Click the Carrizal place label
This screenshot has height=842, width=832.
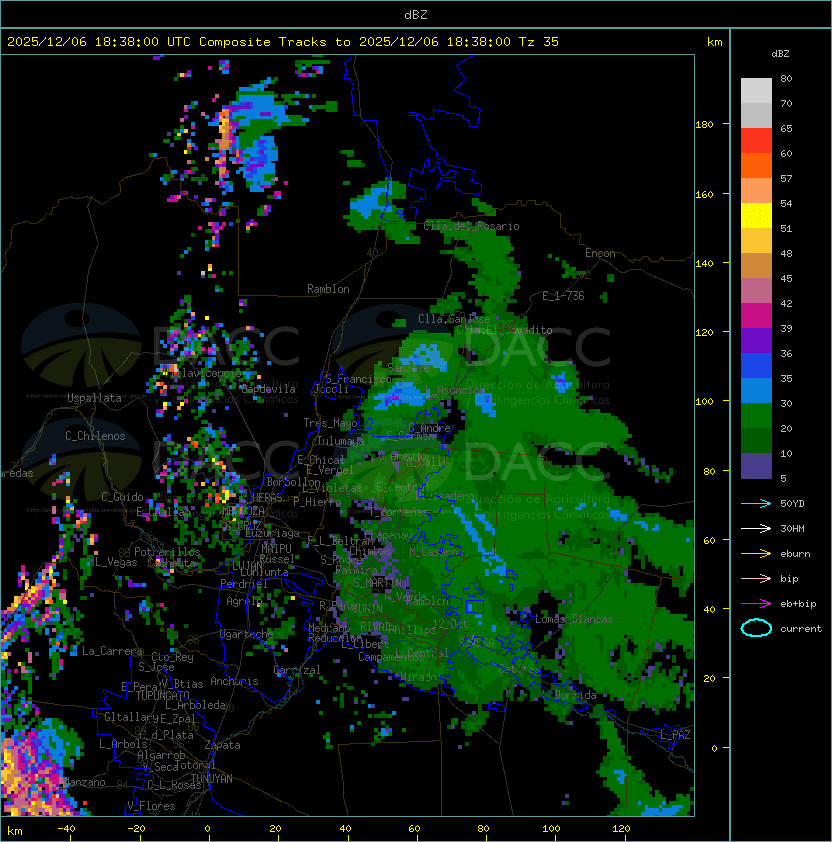[297, 670]
